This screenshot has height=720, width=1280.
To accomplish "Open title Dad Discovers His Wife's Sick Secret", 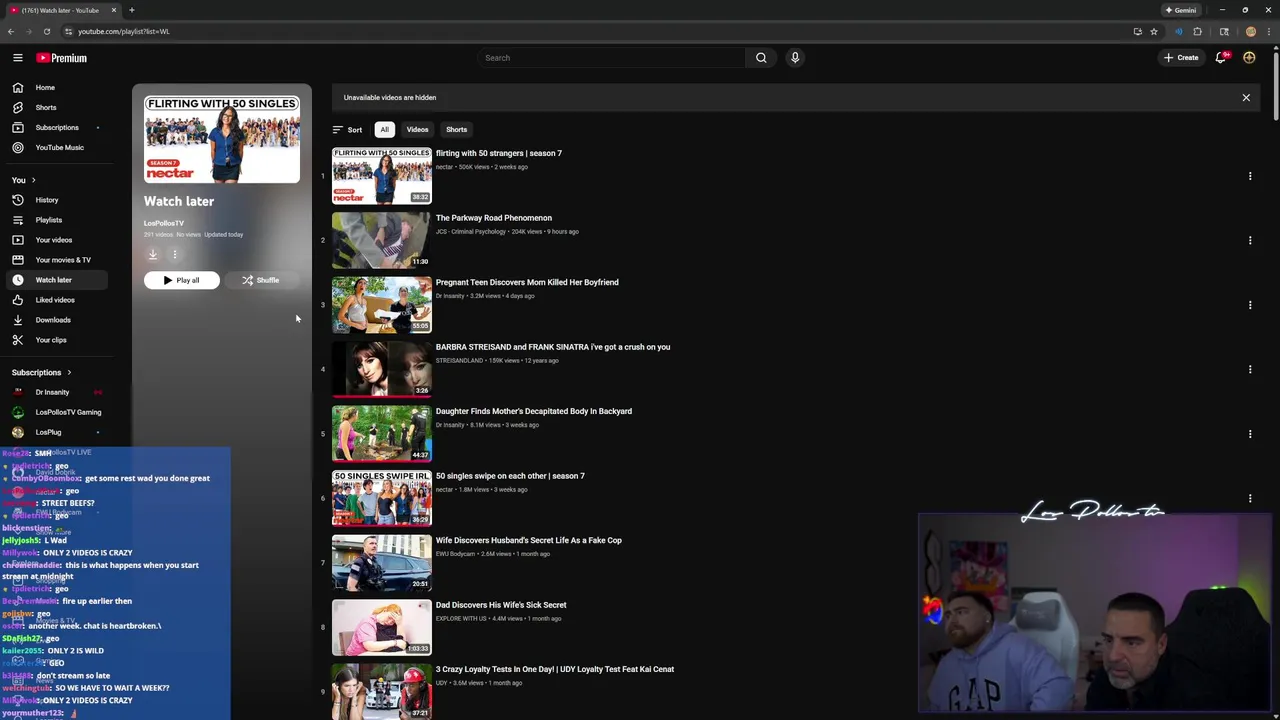I will 501,605.
